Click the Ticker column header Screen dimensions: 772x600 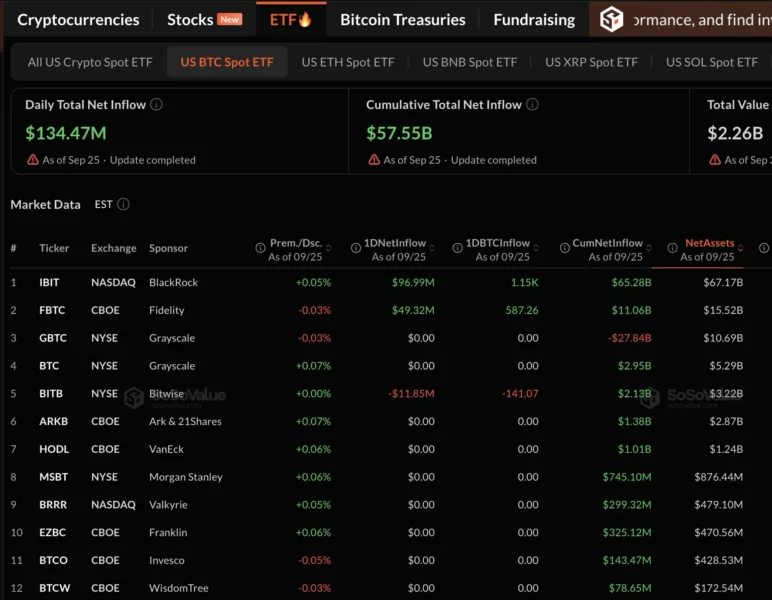tap(54, 248)
